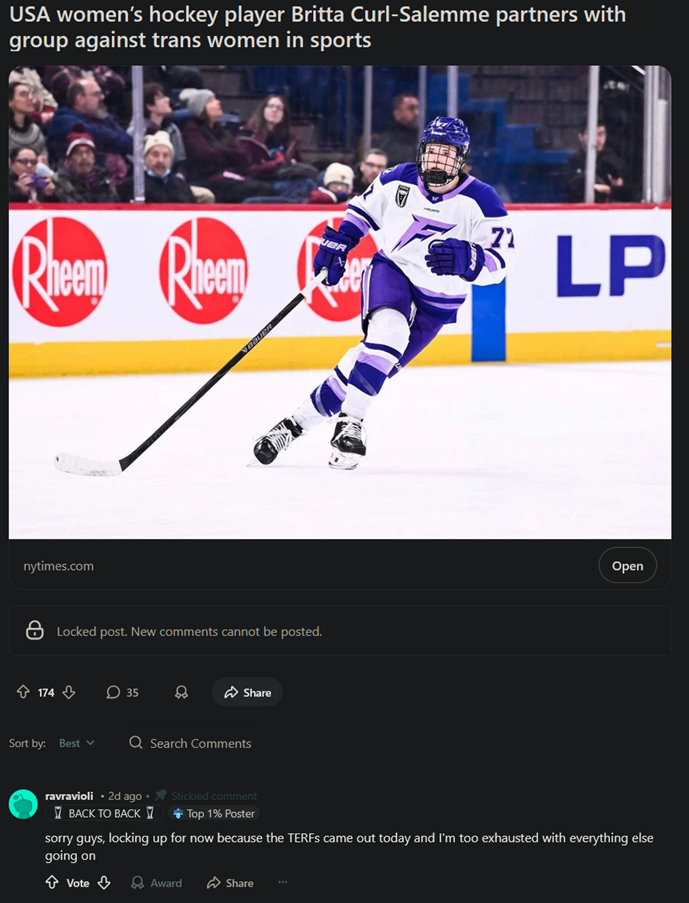
Task: Give an Award to ravravioli's comment
Action: [x=156, y=883]
